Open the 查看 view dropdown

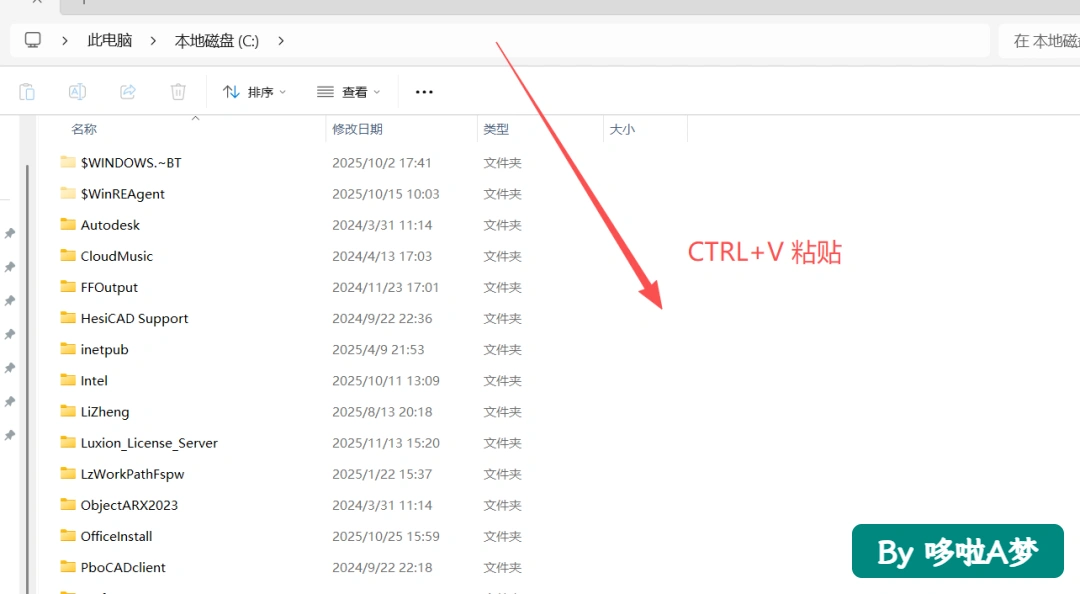(x=349, y=92)
